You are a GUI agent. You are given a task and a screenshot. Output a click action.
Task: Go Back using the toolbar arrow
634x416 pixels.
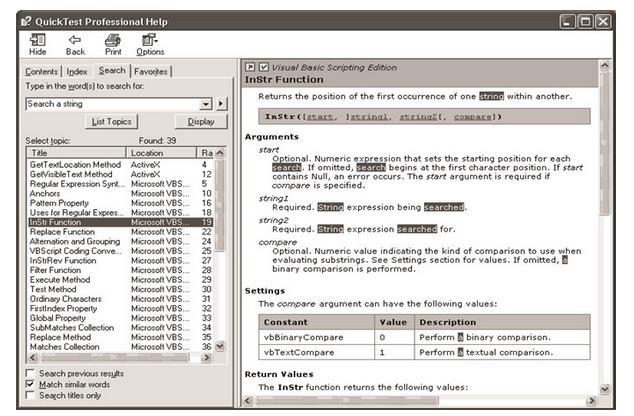click(75, 44)
